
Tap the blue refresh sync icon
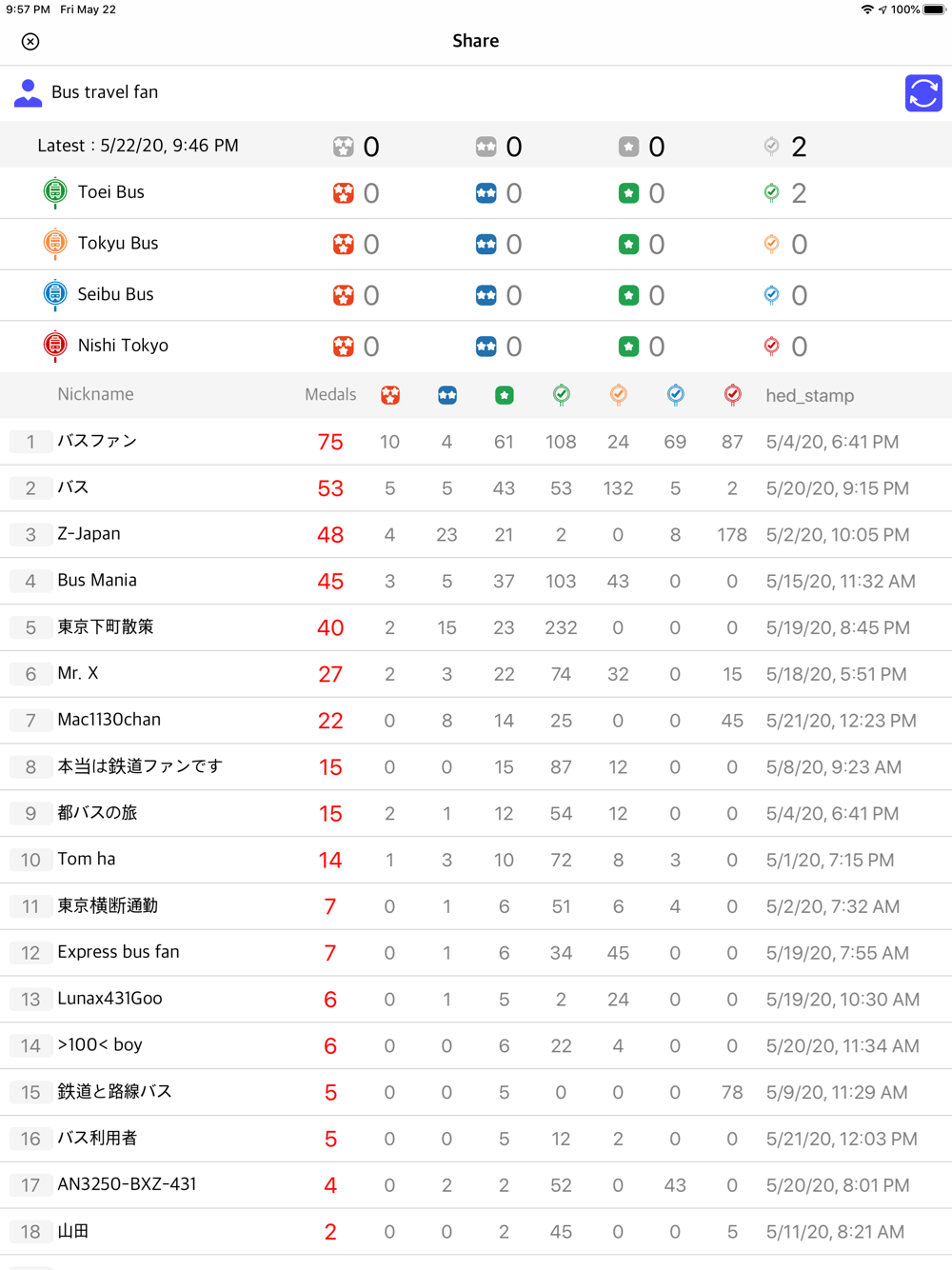(923, 93)
